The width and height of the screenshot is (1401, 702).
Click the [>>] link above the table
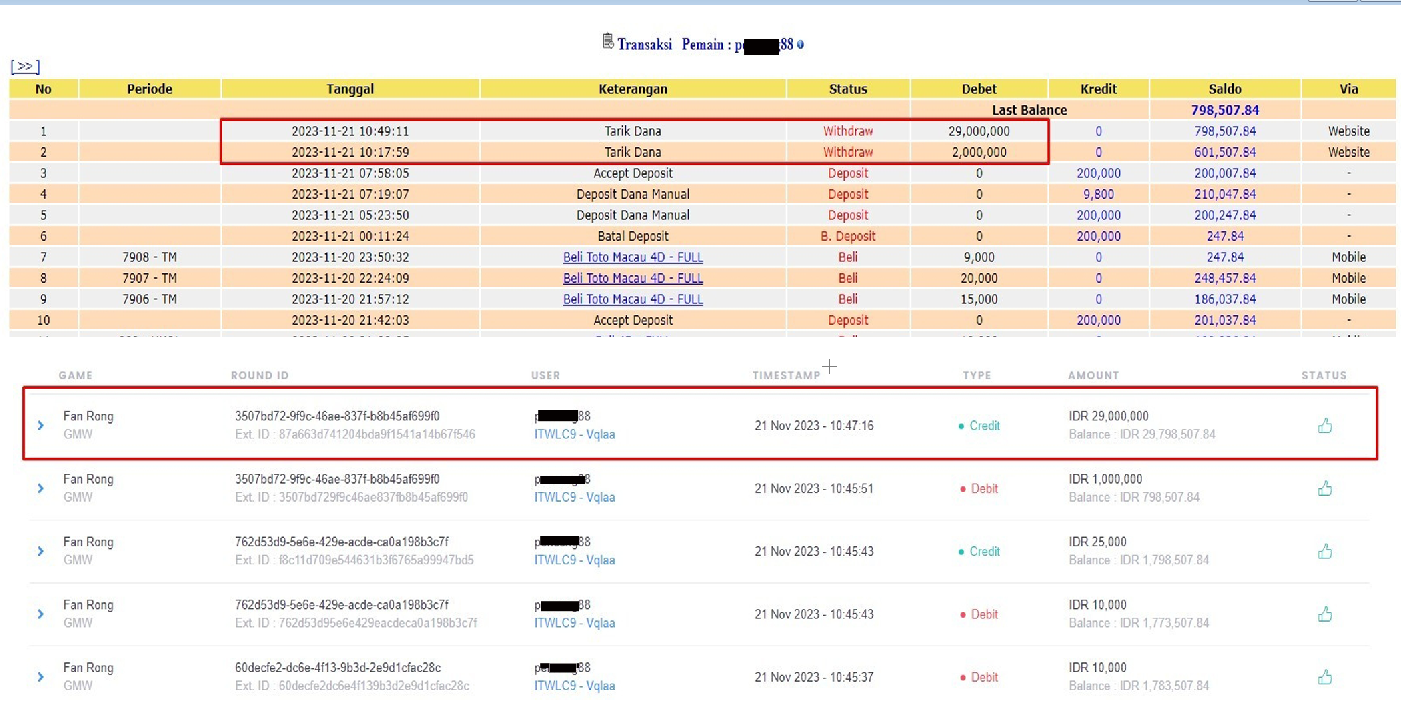click(25, 67)
